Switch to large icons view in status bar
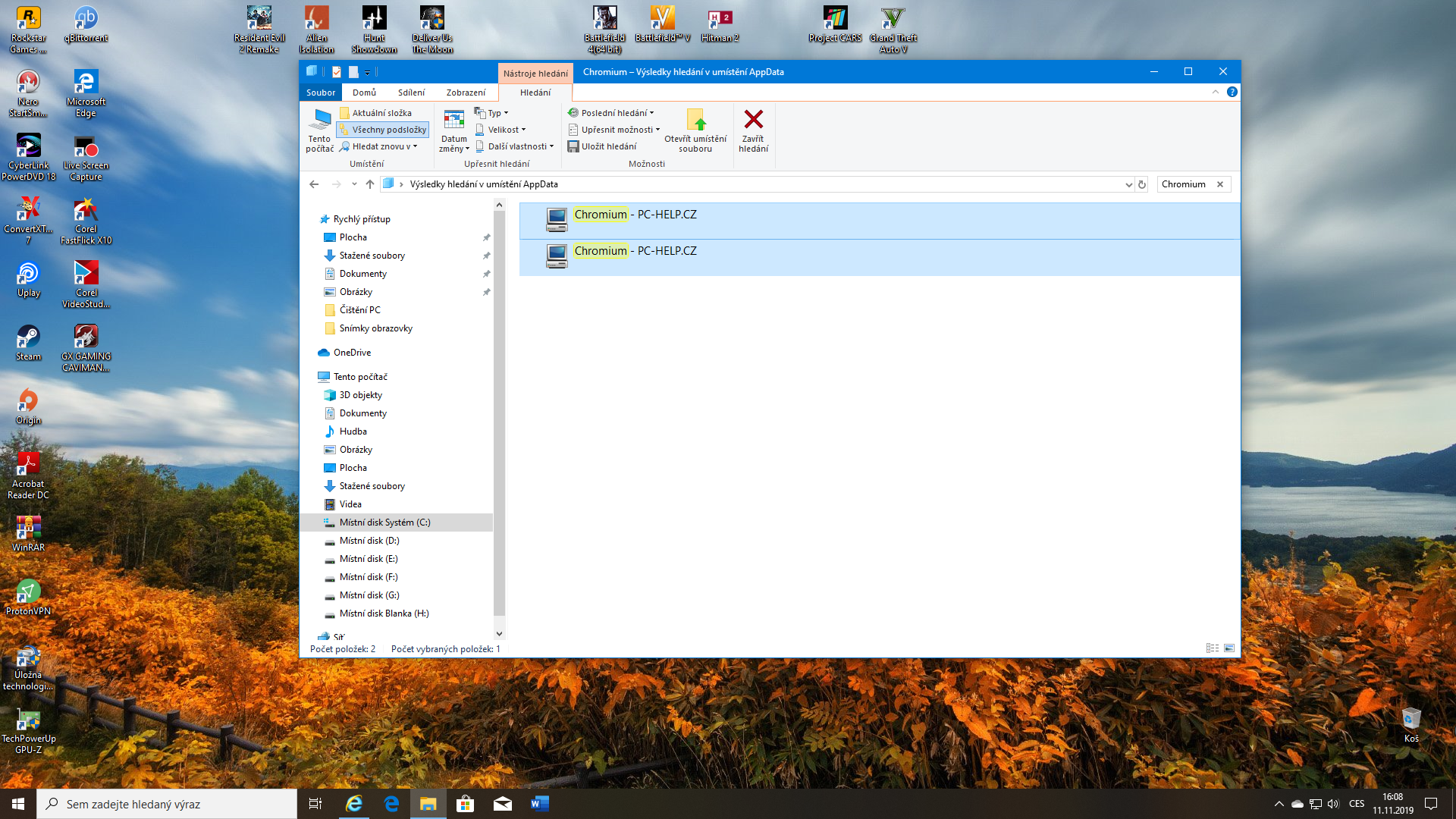This screenshot has height=819, width=1456. click(x=1229, y=648)
